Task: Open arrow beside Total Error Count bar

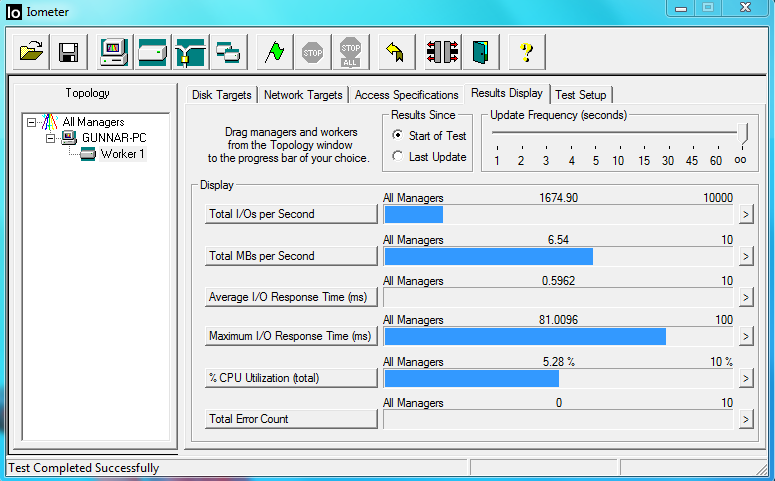Action: (x=746, y=420)
